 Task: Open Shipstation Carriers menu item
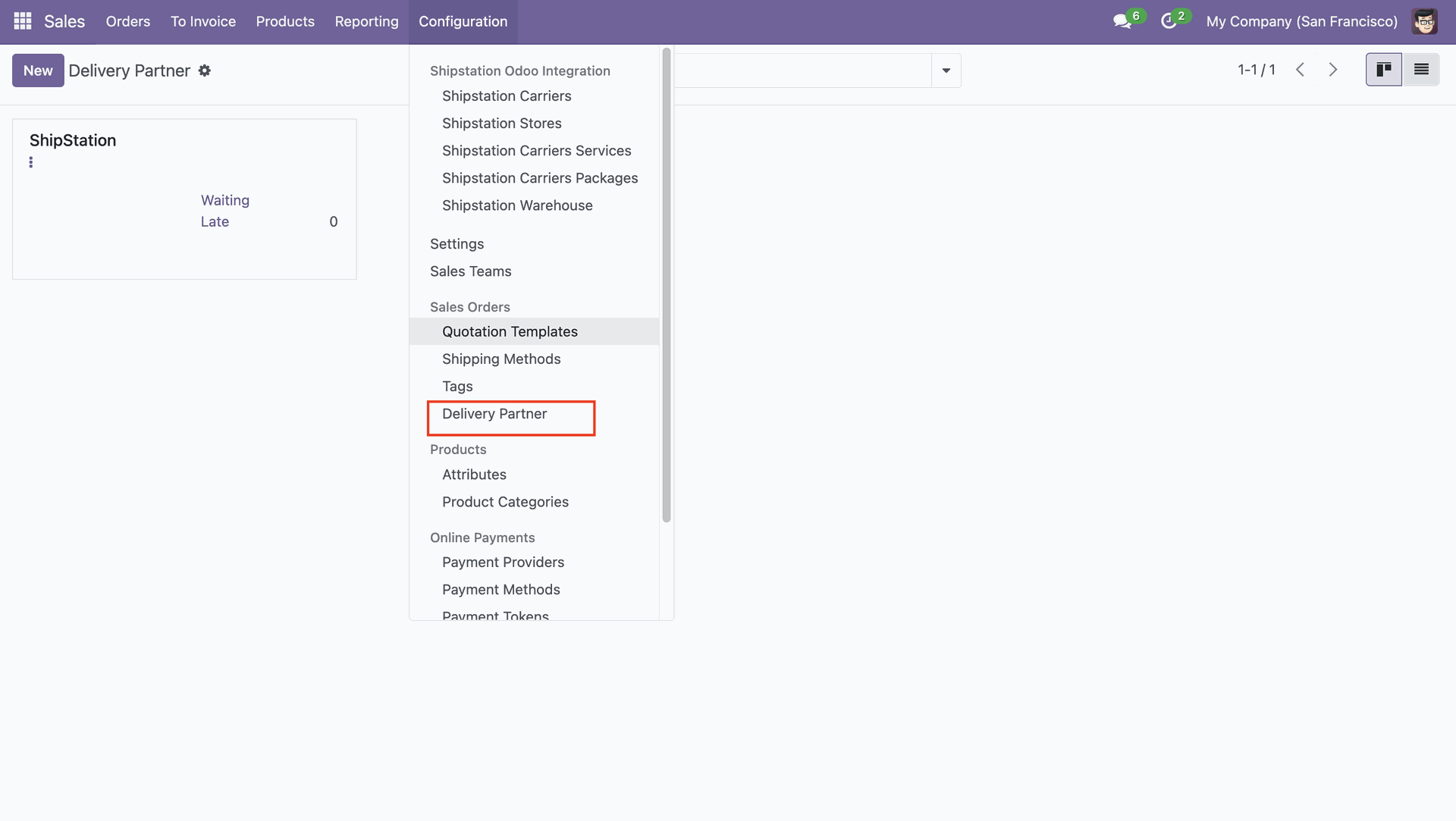[x=507, y=96]
